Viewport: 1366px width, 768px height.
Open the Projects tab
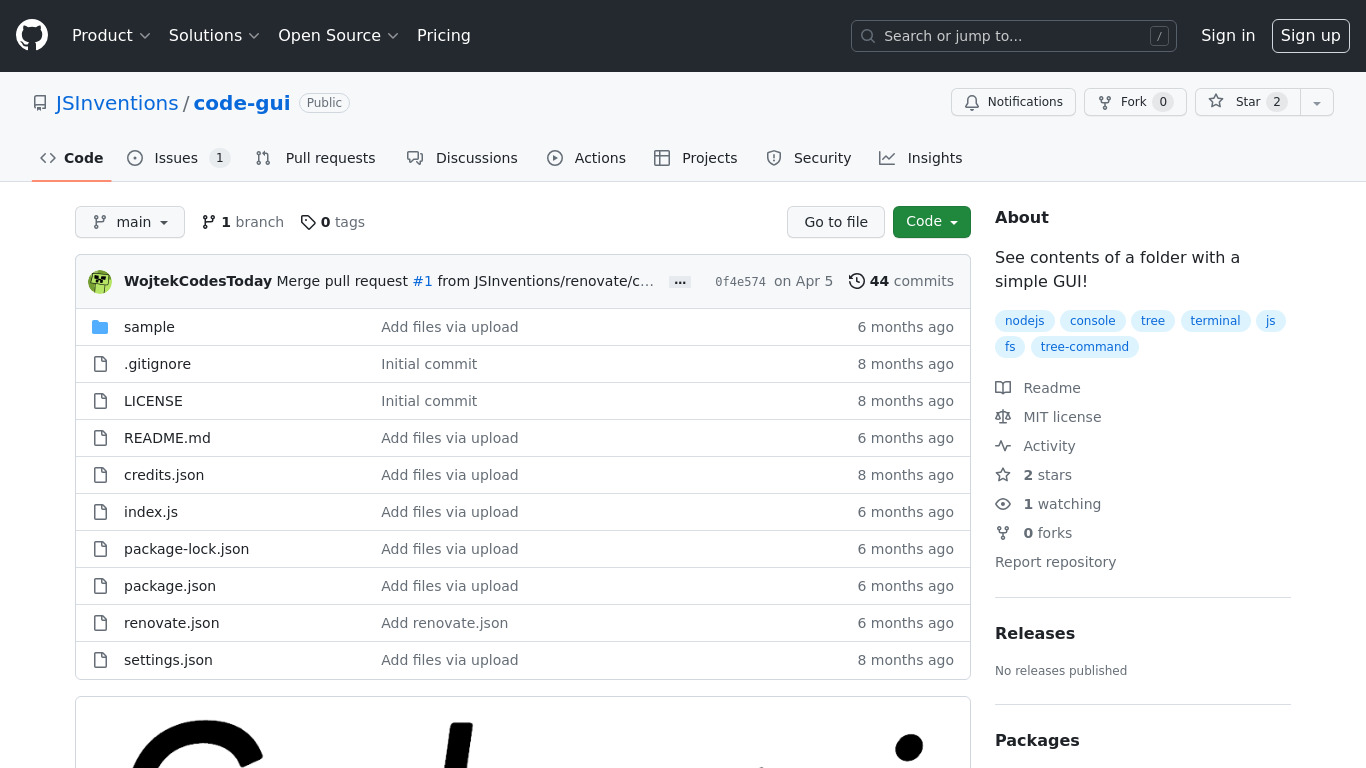696,158
